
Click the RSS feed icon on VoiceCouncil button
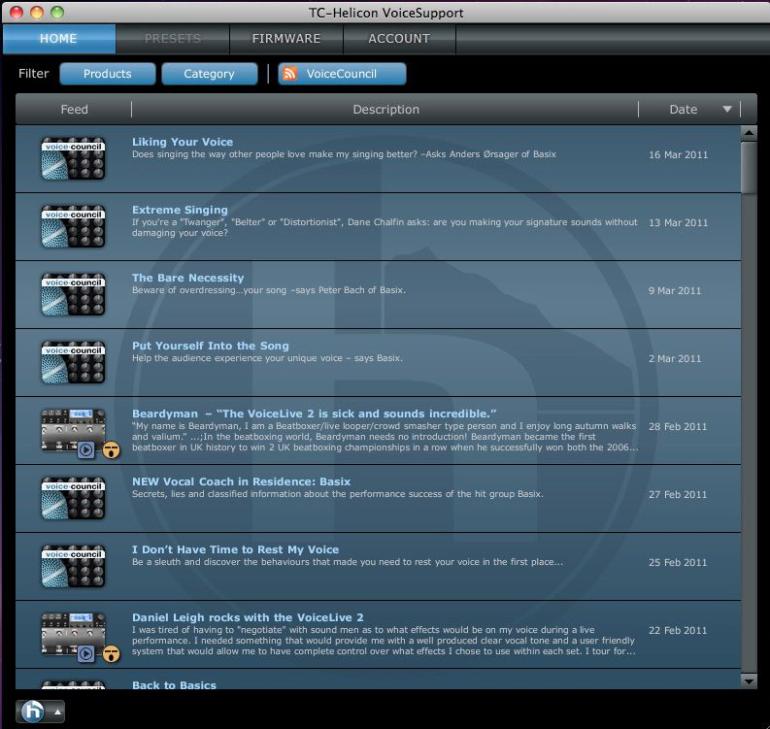[290, 74]
